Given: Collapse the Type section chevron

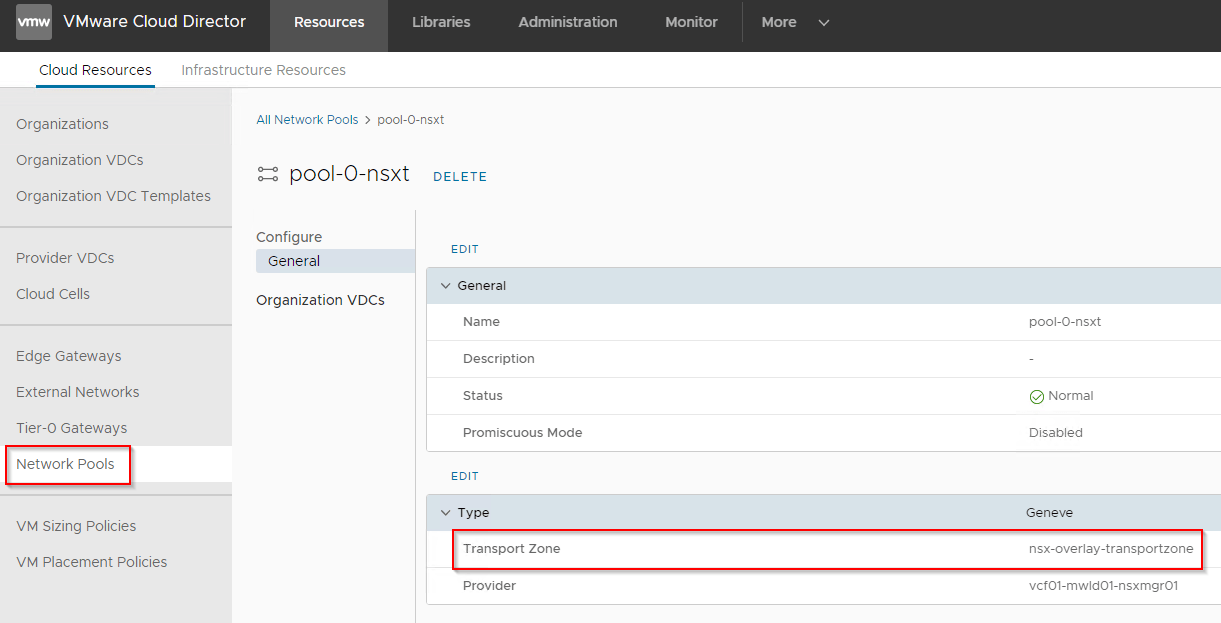Looking at the screenshot, I should (x=446, y=513).
